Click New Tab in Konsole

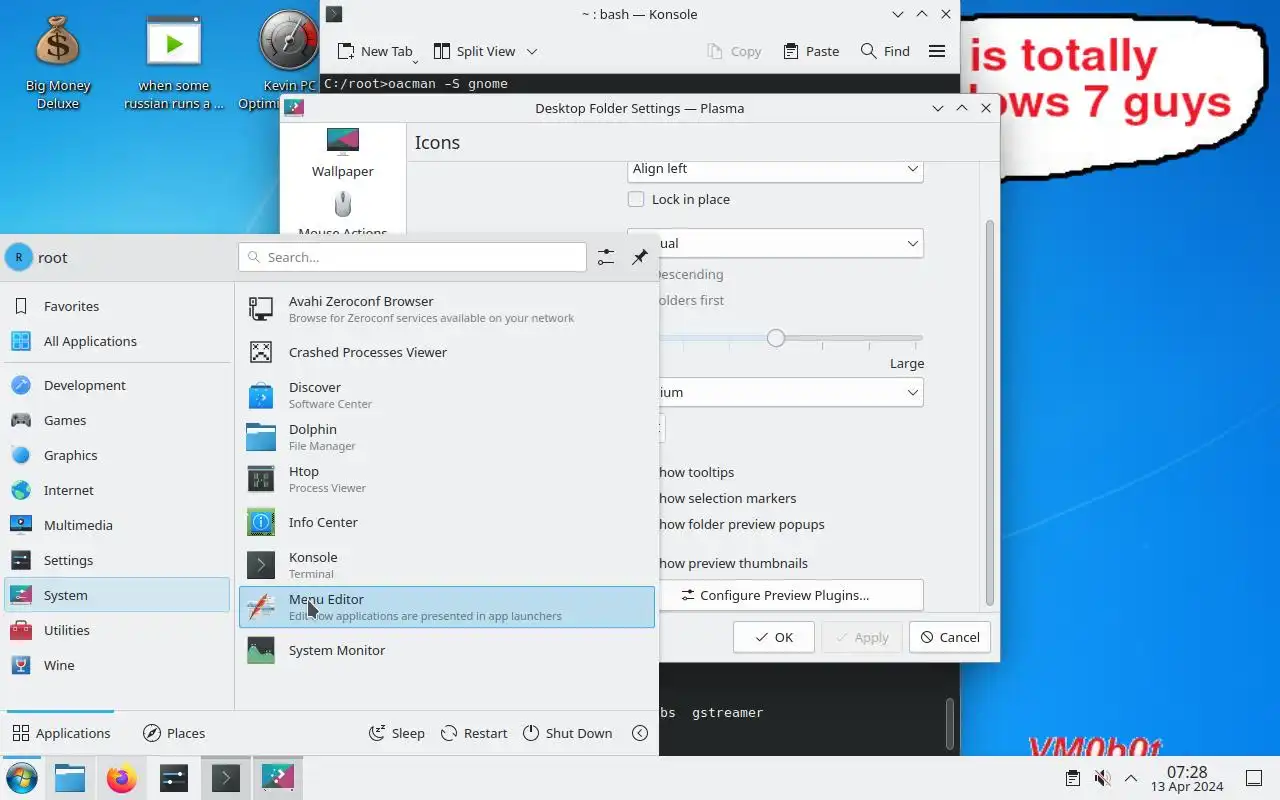pos(375,51)
